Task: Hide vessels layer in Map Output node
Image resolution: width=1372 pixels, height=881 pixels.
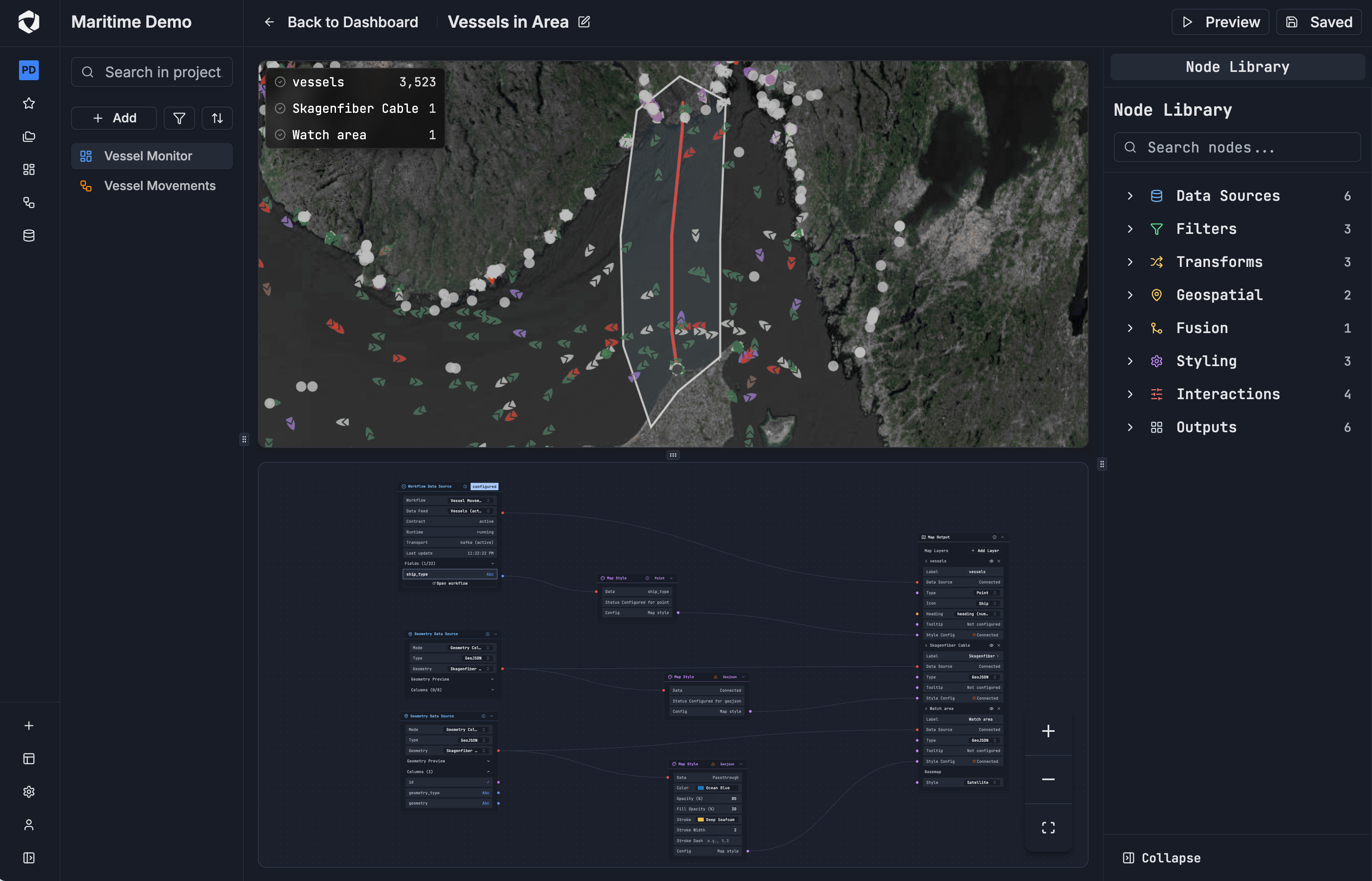Action: [991, 561]
